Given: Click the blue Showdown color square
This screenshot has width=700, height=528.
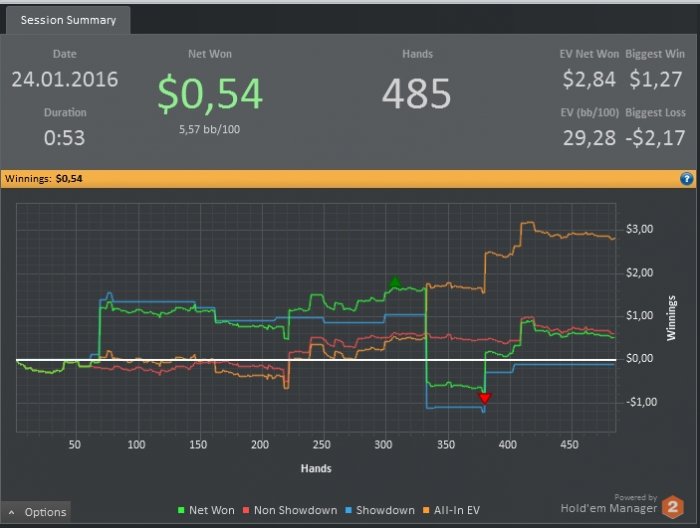Looking at the screenshot, I should 348,510.
